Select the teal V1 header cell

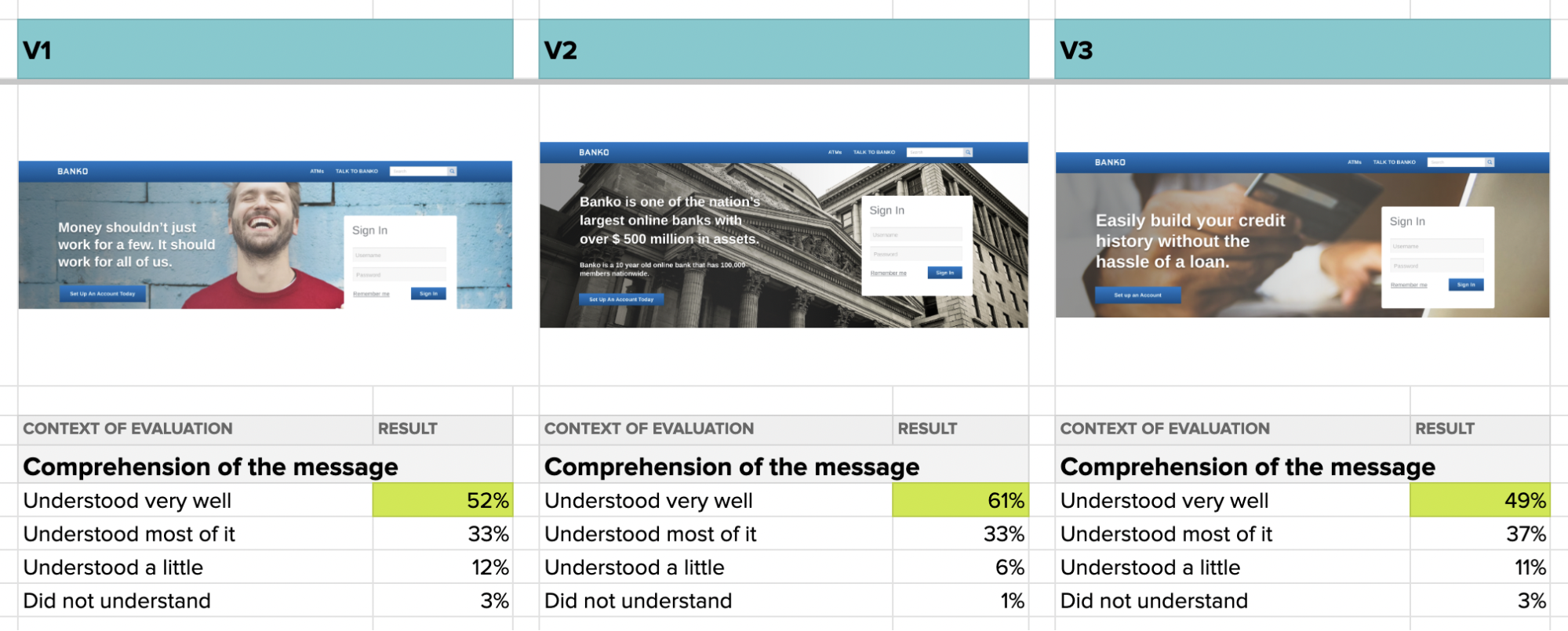coord(265,49)
